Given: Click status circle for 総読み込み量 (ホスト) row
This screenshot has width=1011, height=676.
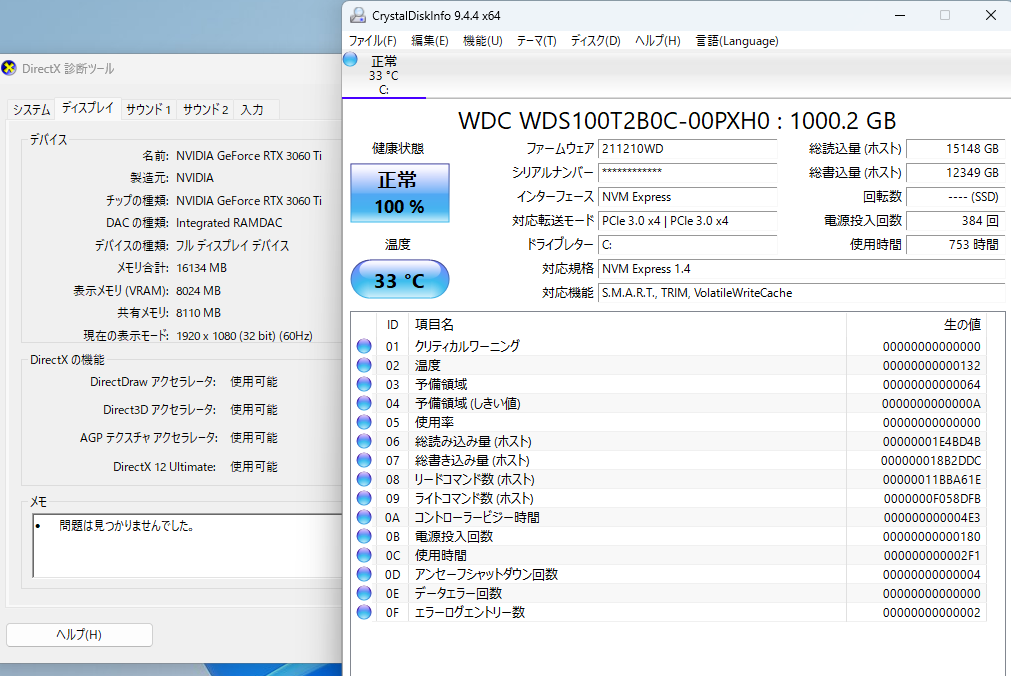Looking at the screenshot, I should point(364,441).
